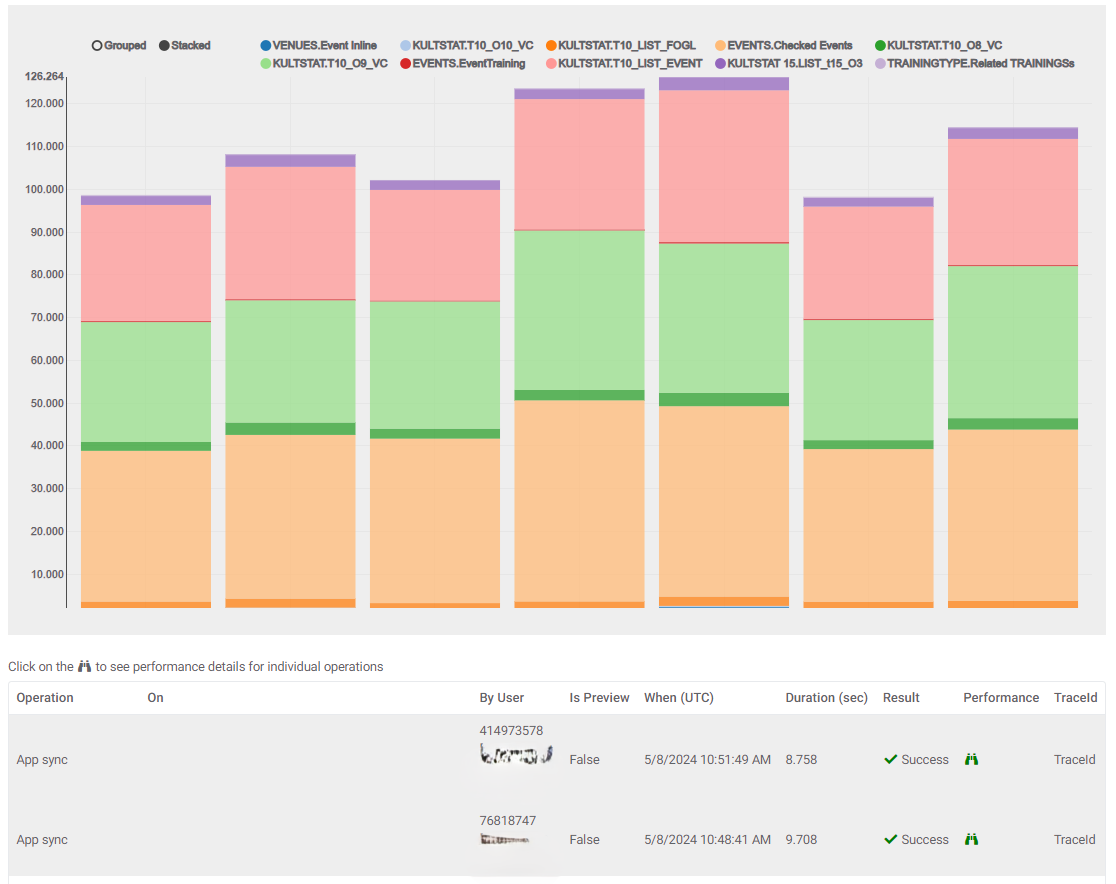Click the tallest stacked bar's orange segment
Image resolution: width=1116 pixels, height=884 pixels.
[724, 601]
